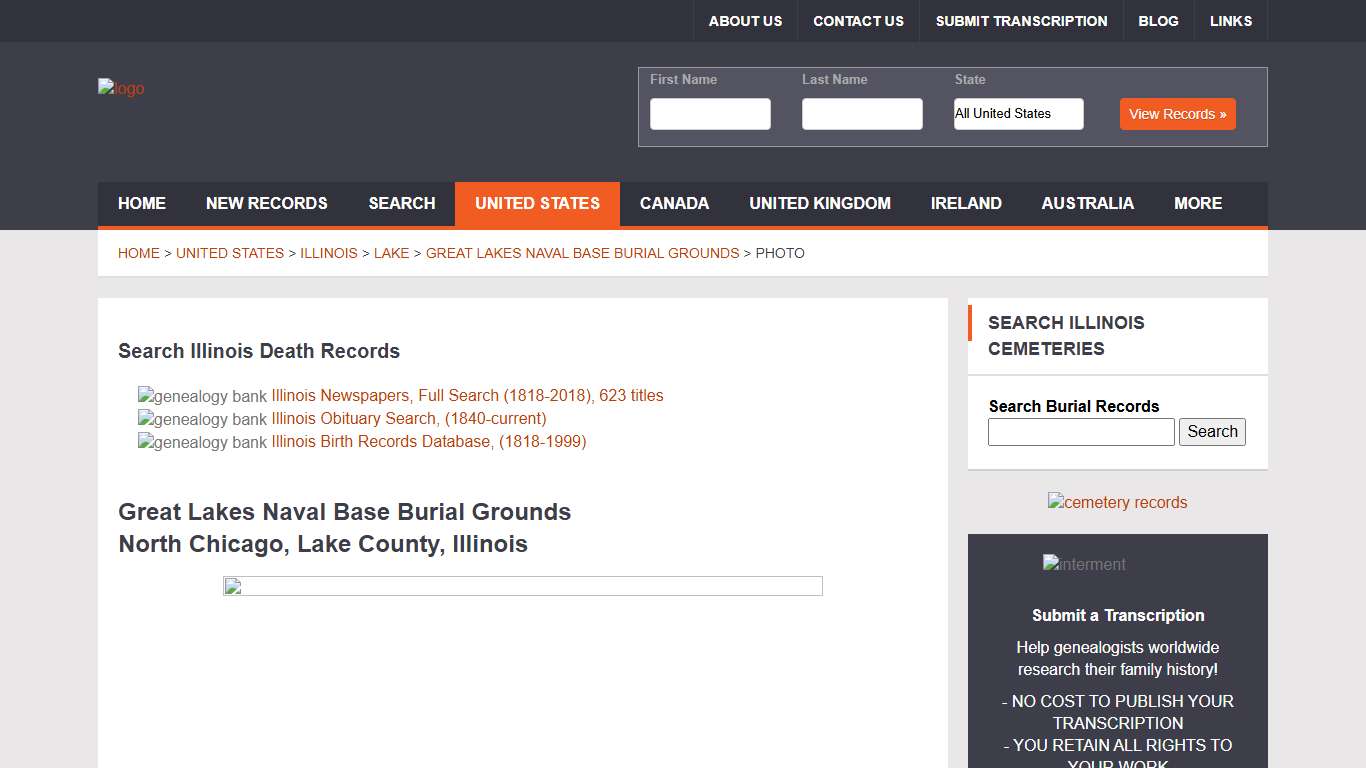Click the Search button for burial records
This screenshot has width=1366, height=768.
coord(1212,432)
